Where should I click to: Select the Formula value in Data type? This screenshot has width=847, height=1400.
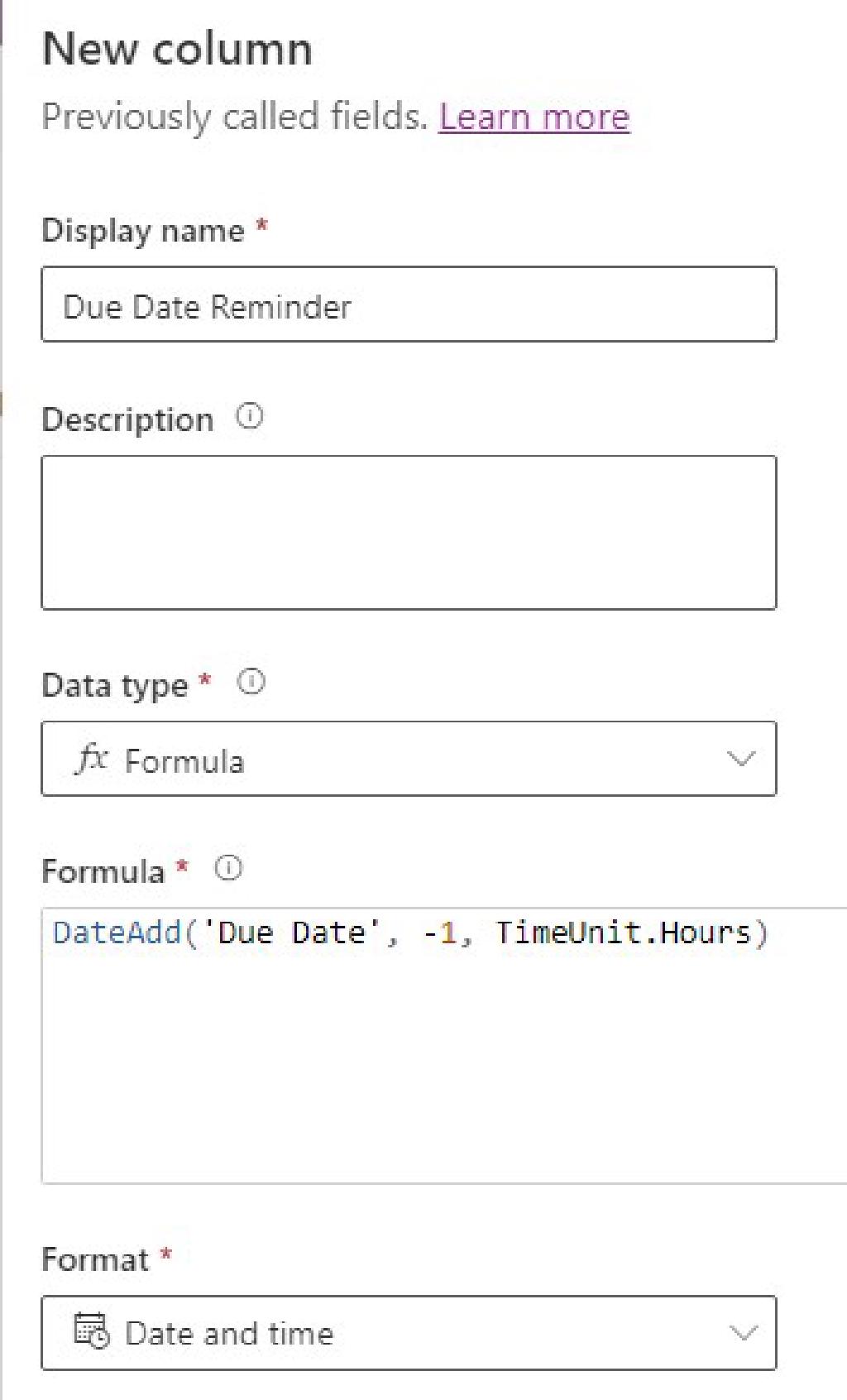184,760
